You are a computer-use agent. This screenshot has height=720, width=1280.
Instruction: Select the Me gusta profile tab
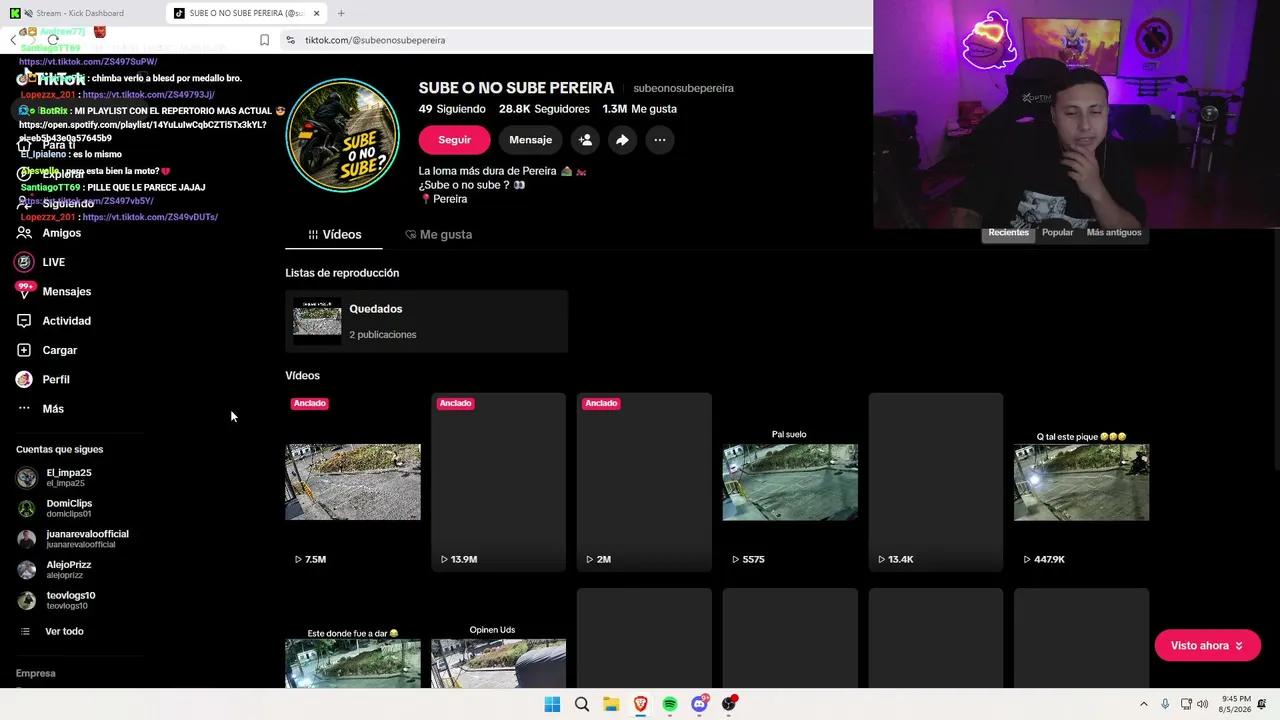tap(438, 234)
